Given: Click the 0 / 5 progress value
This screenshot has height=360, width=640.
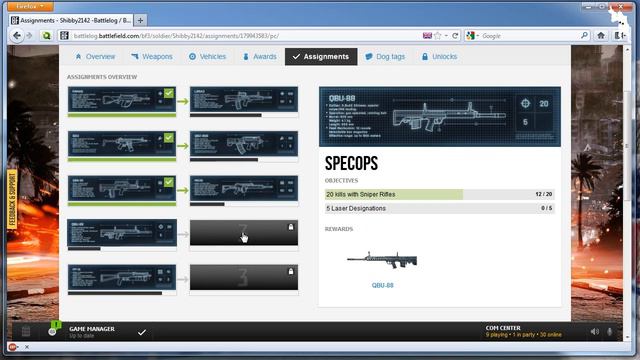Looking at the screenshot, I should (x=547, y=208).
